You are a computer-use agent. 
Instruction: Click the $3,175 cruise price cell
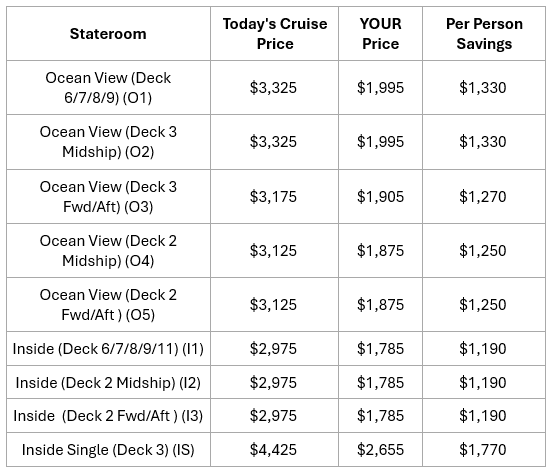274,196
